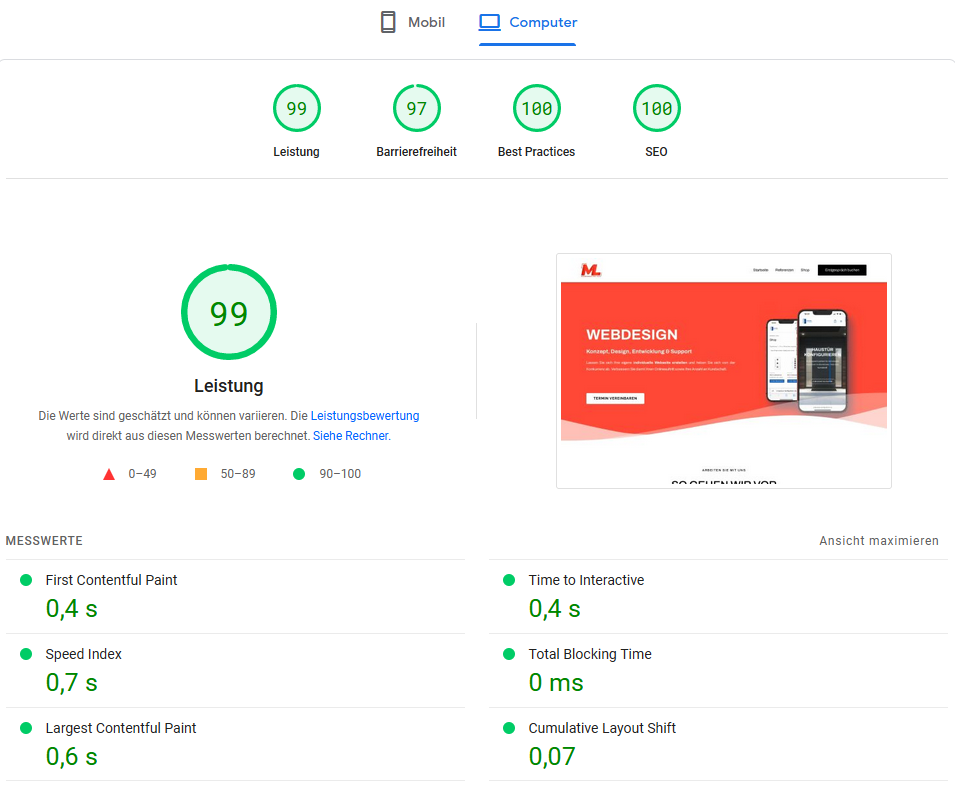Click the First Contentful Paint metric label
Screen dimensions: 955x787
pyautogui.click(x=111, y=580)
